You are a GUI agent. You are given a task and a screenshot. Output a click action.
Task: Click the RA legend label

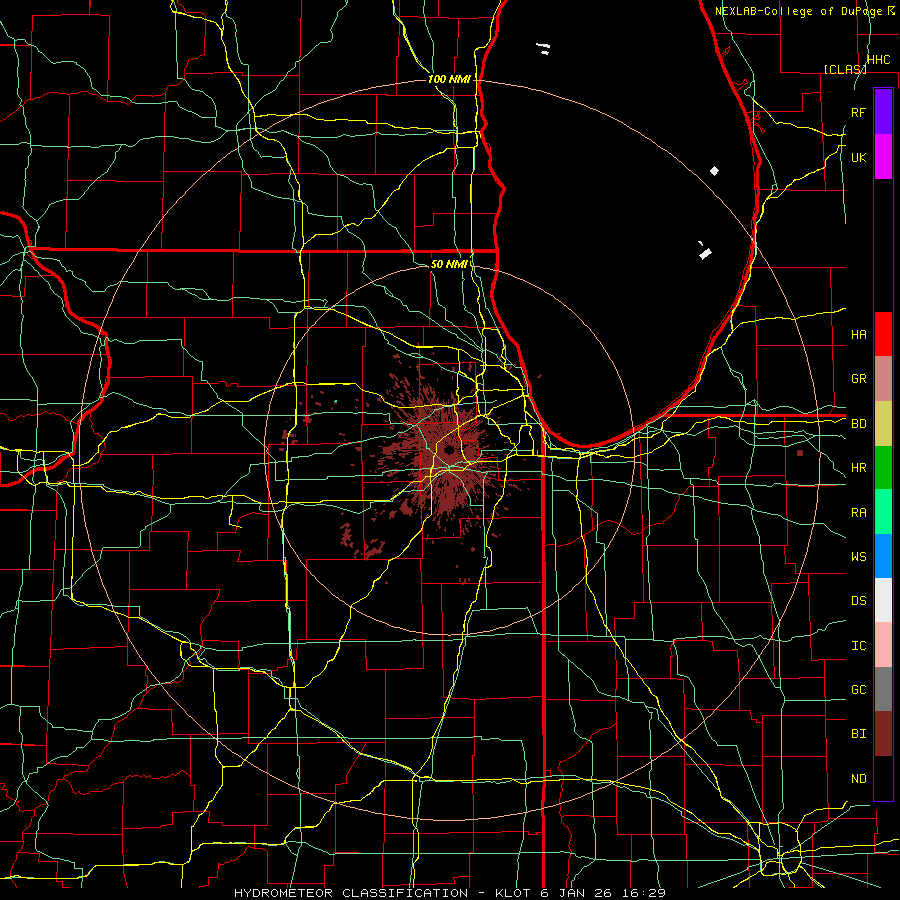coord(859,513)
